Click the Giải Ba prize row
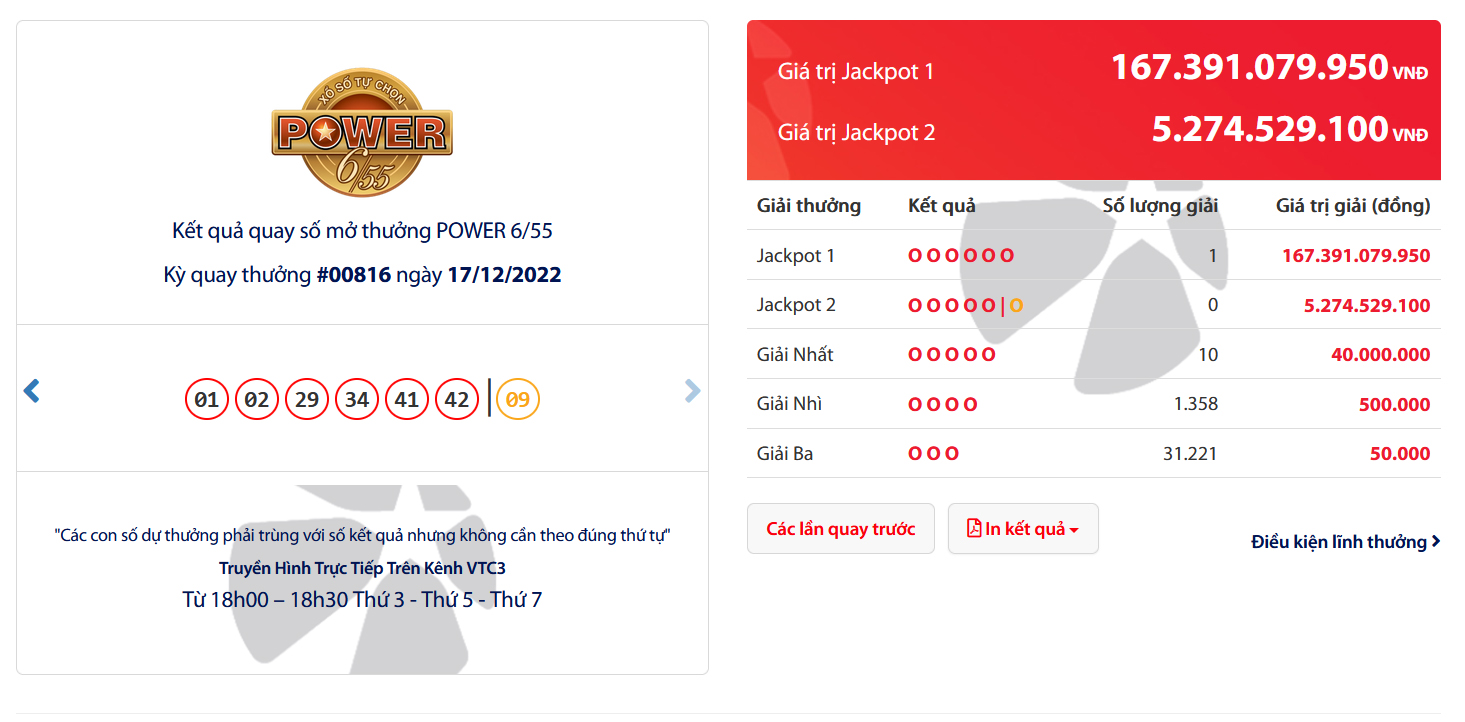The image size is (1465, 722). (1094, 453)
